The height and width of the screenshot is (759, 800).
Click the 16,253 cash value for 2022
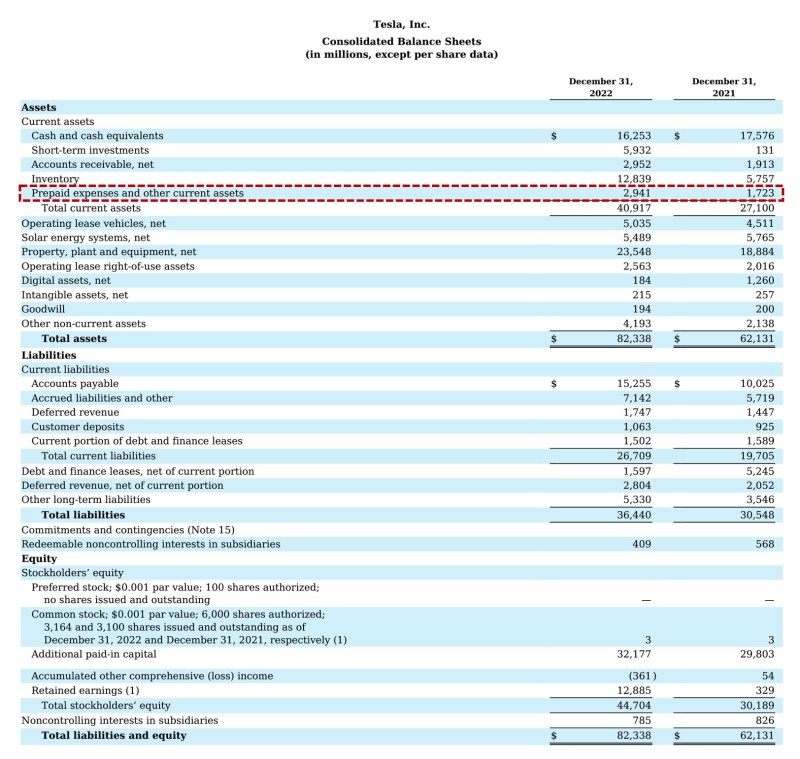(x=634, y=136)
